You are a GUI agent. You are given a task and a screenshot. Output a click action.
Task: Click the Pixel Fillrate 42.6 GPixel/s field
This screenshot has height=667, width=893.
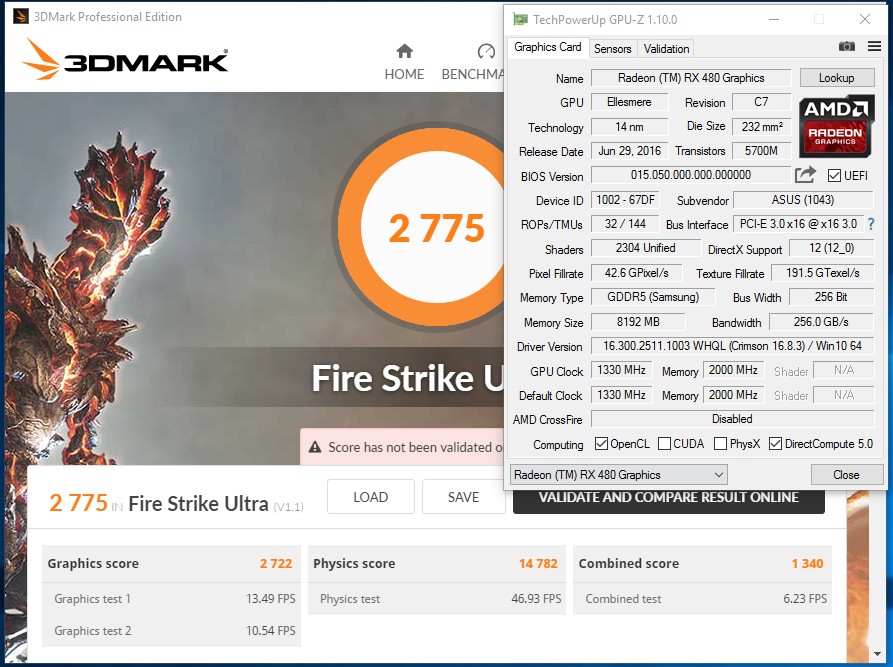pyautogui.click(x=636, y=273)
